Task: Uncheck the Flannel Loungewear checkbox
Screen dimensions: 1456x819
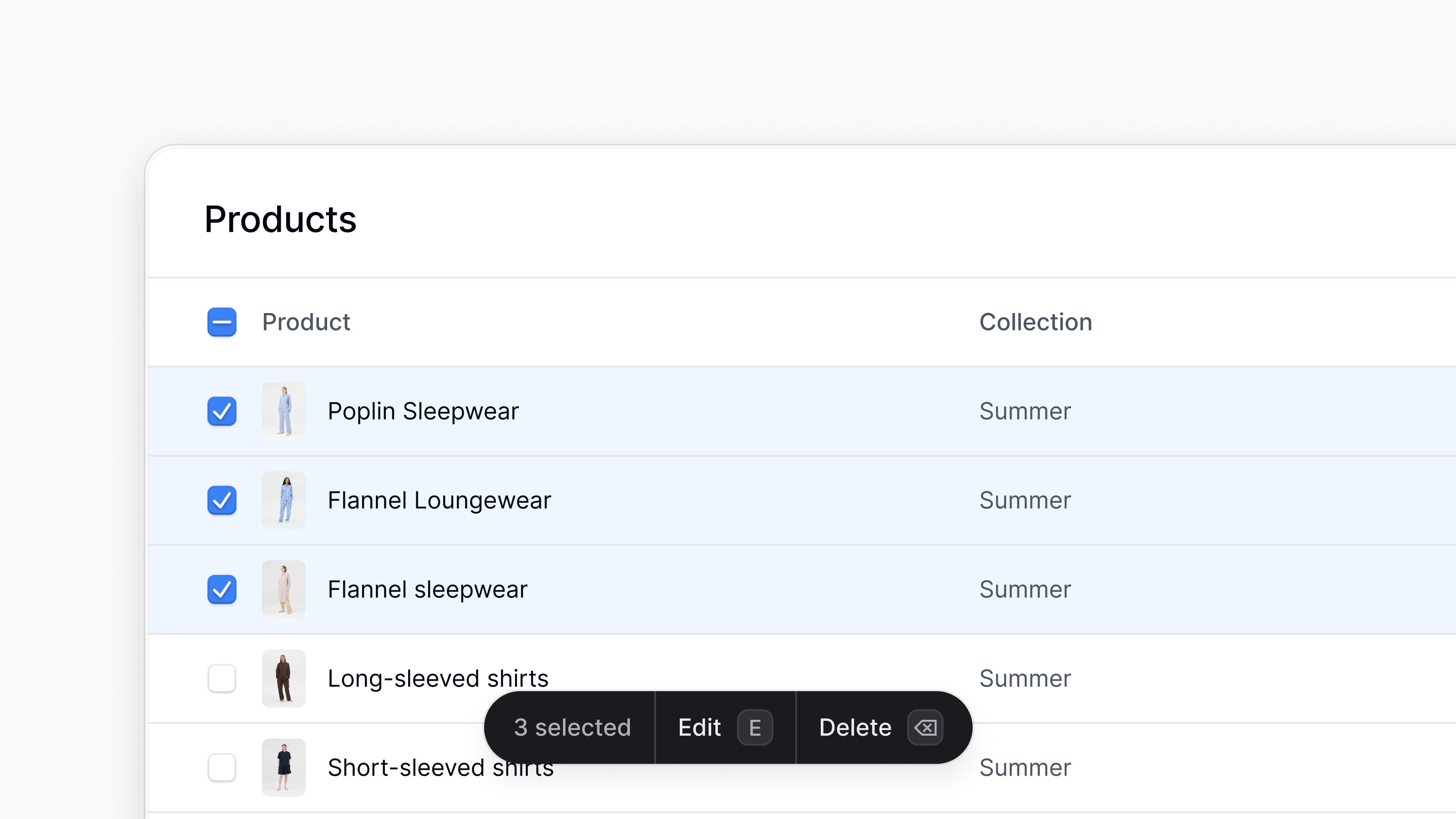Action: [222, 500]
